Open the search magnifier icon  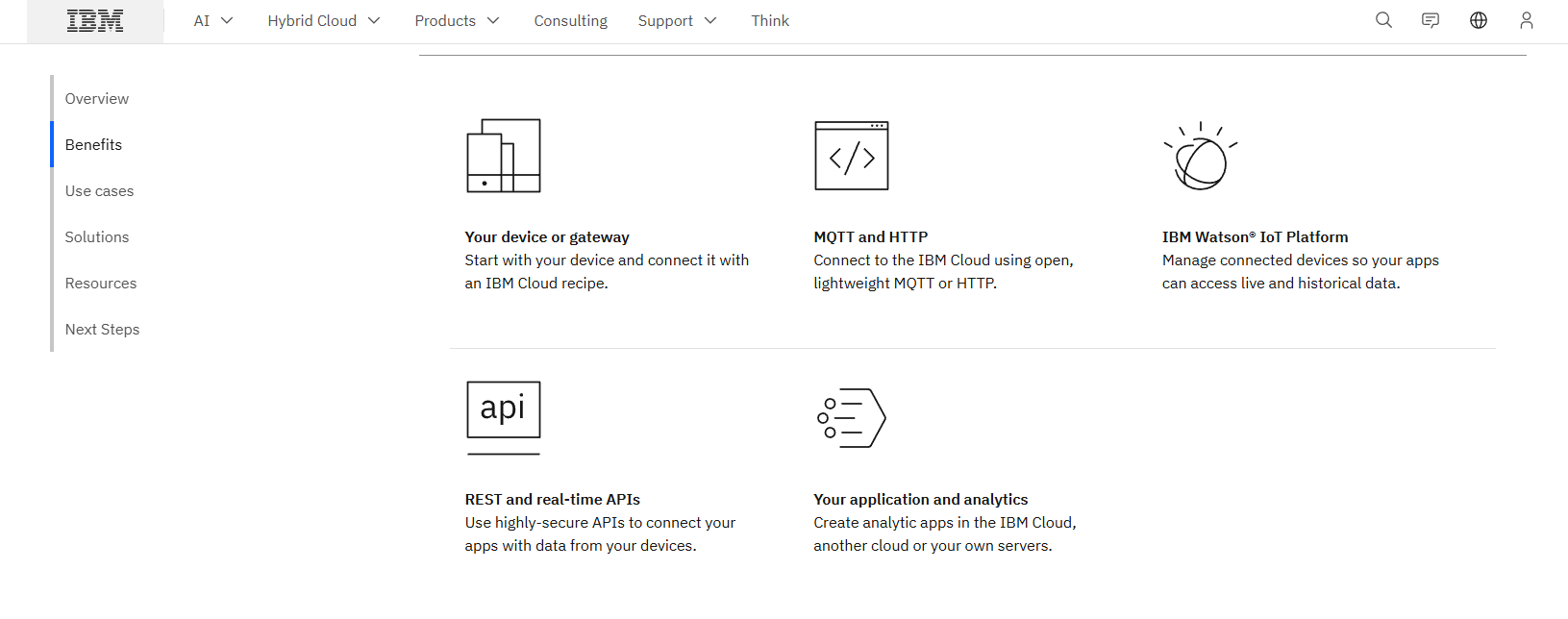pyautogui.click(x=1383, y=20)
